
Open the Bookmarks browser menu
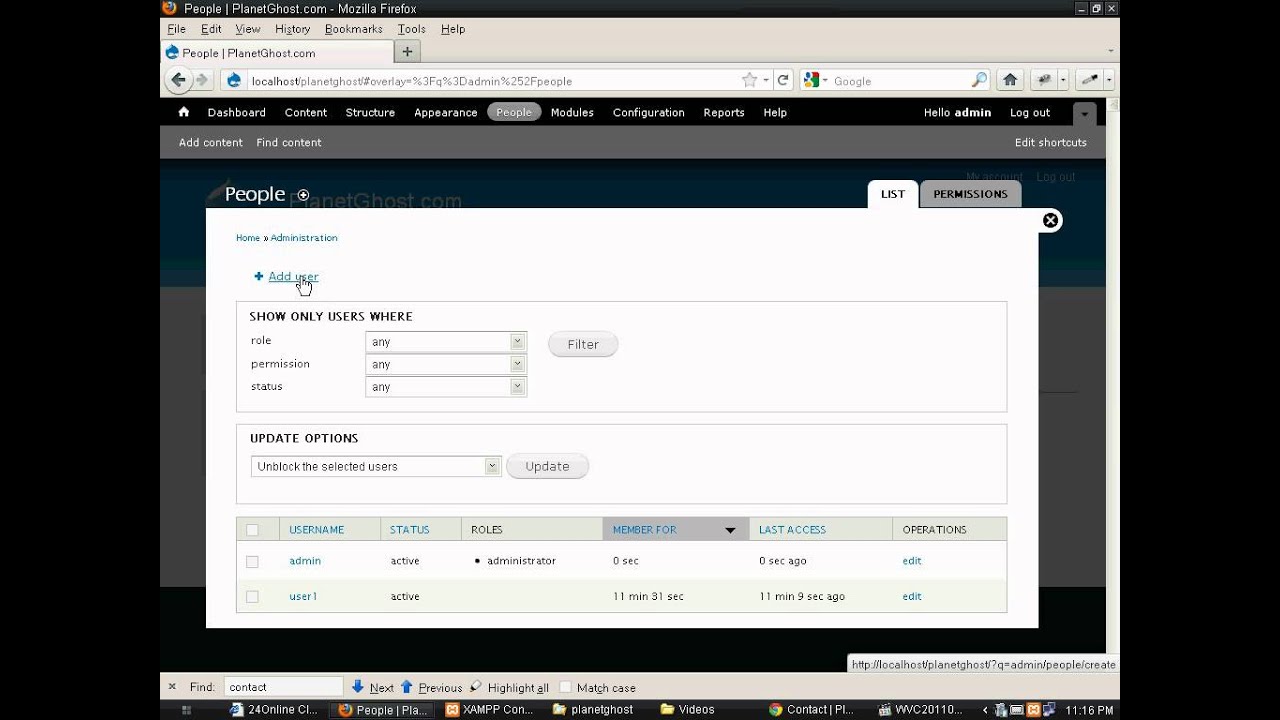point(353,29)
